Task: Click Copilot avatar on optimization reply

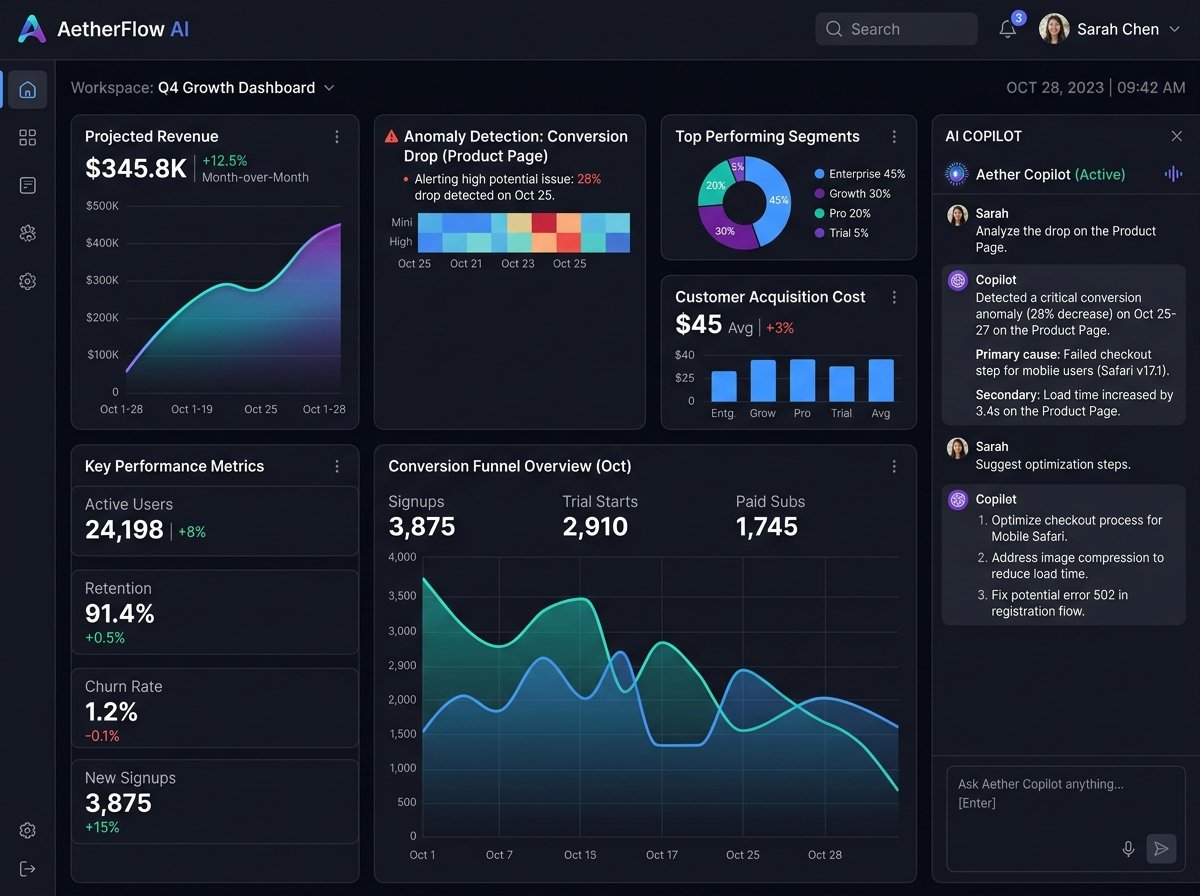Action: pos(958,500)
